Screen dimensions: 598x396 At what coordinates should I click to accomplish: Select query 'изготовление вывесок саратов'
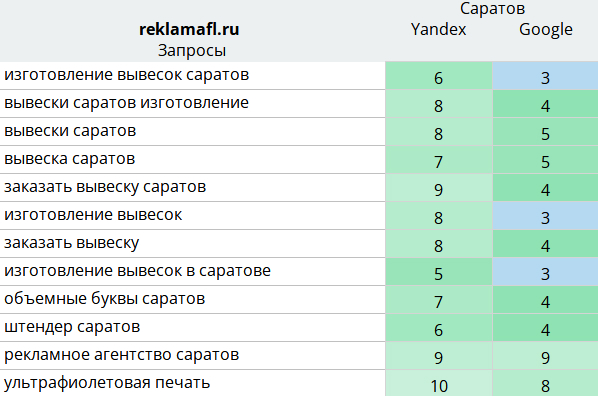[126, 75]
